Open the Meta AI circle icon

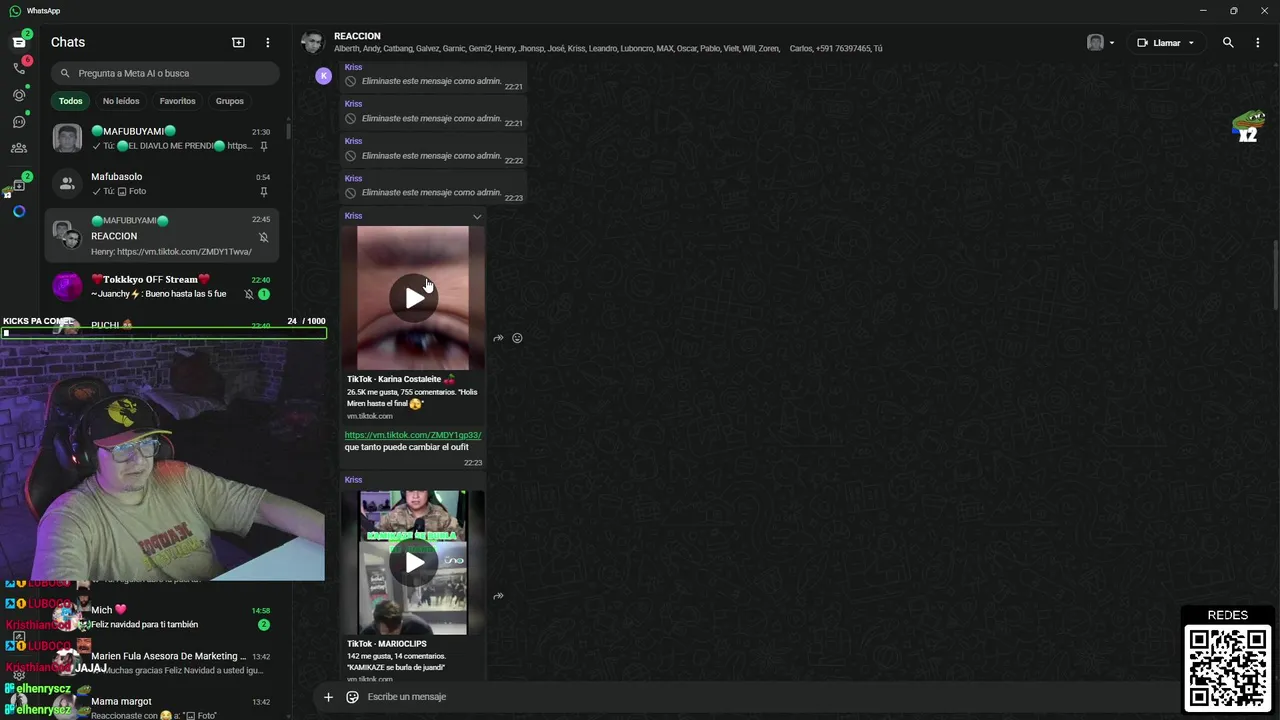coord(18,211)
